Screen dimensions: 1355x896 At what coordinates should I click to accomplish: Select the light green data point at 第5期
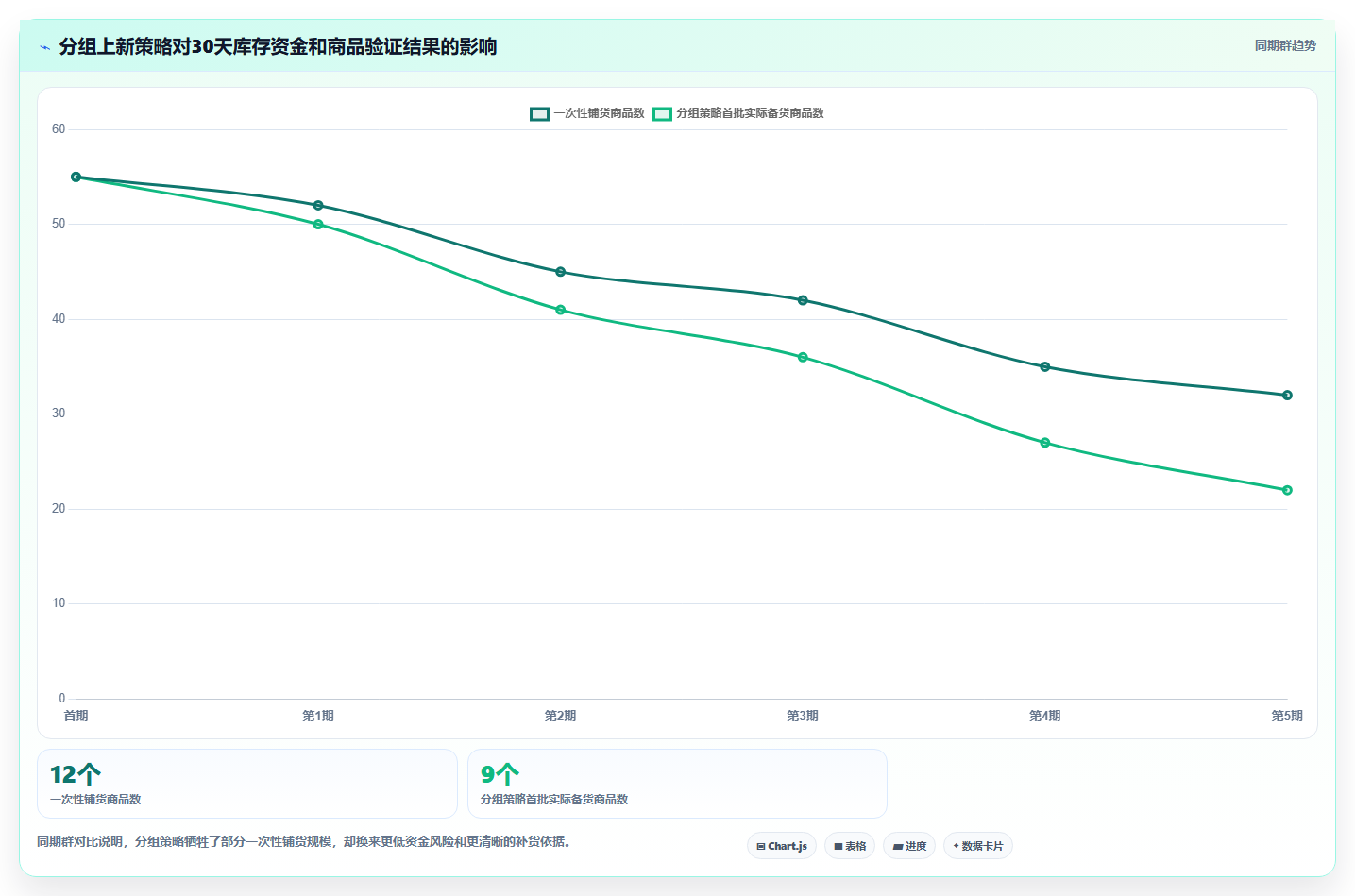pos(1287,490)
